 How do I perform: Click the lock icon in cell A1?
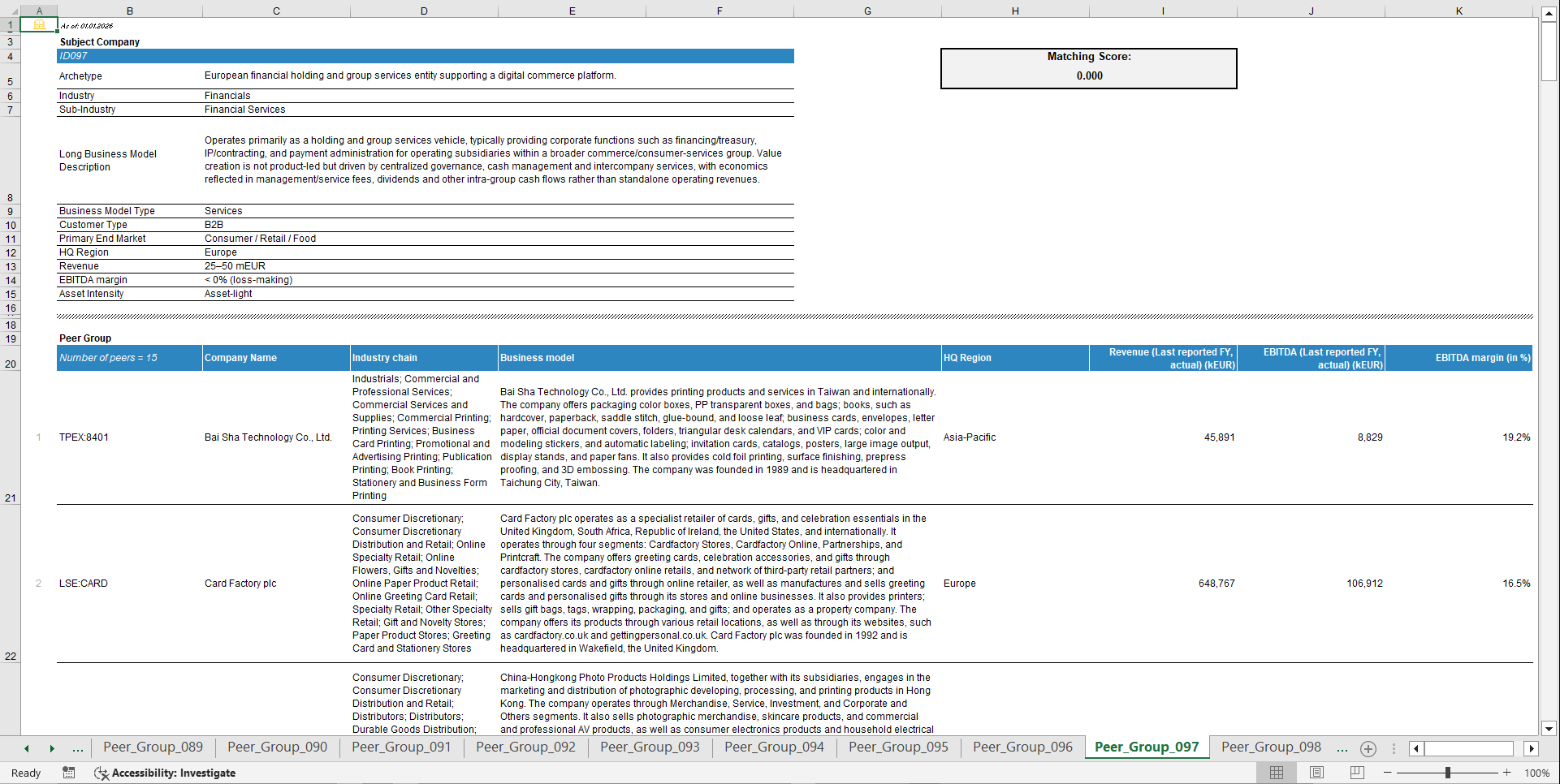coord(38,24)
